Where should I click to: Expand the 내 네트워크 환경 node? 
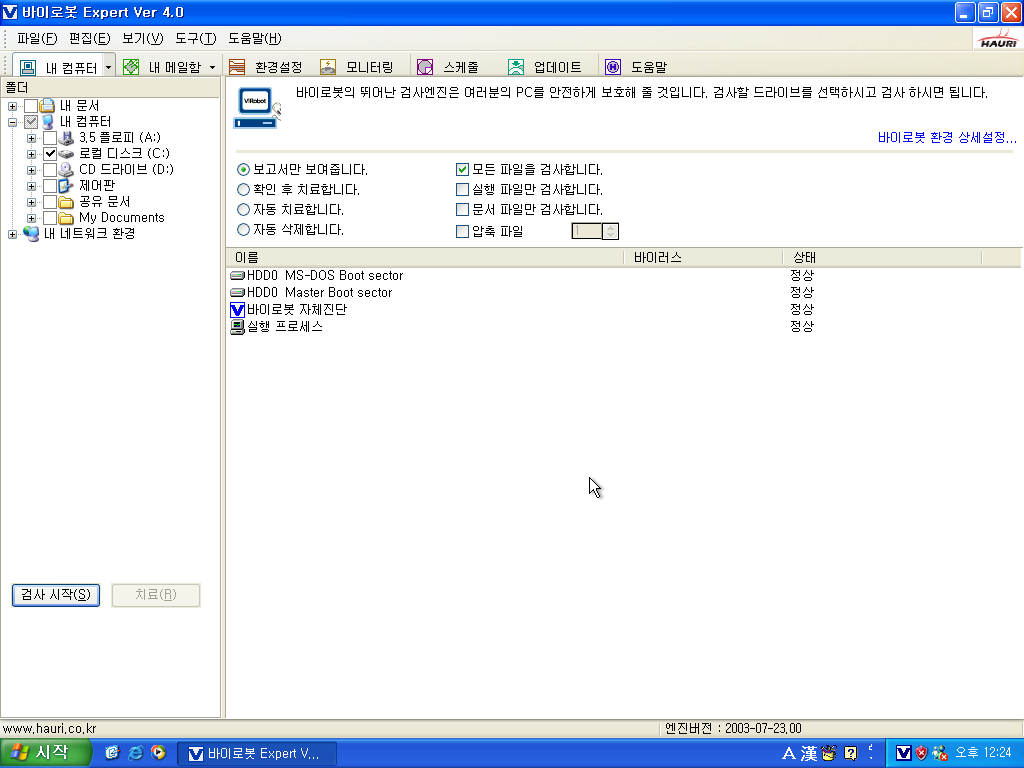point(12,234)
